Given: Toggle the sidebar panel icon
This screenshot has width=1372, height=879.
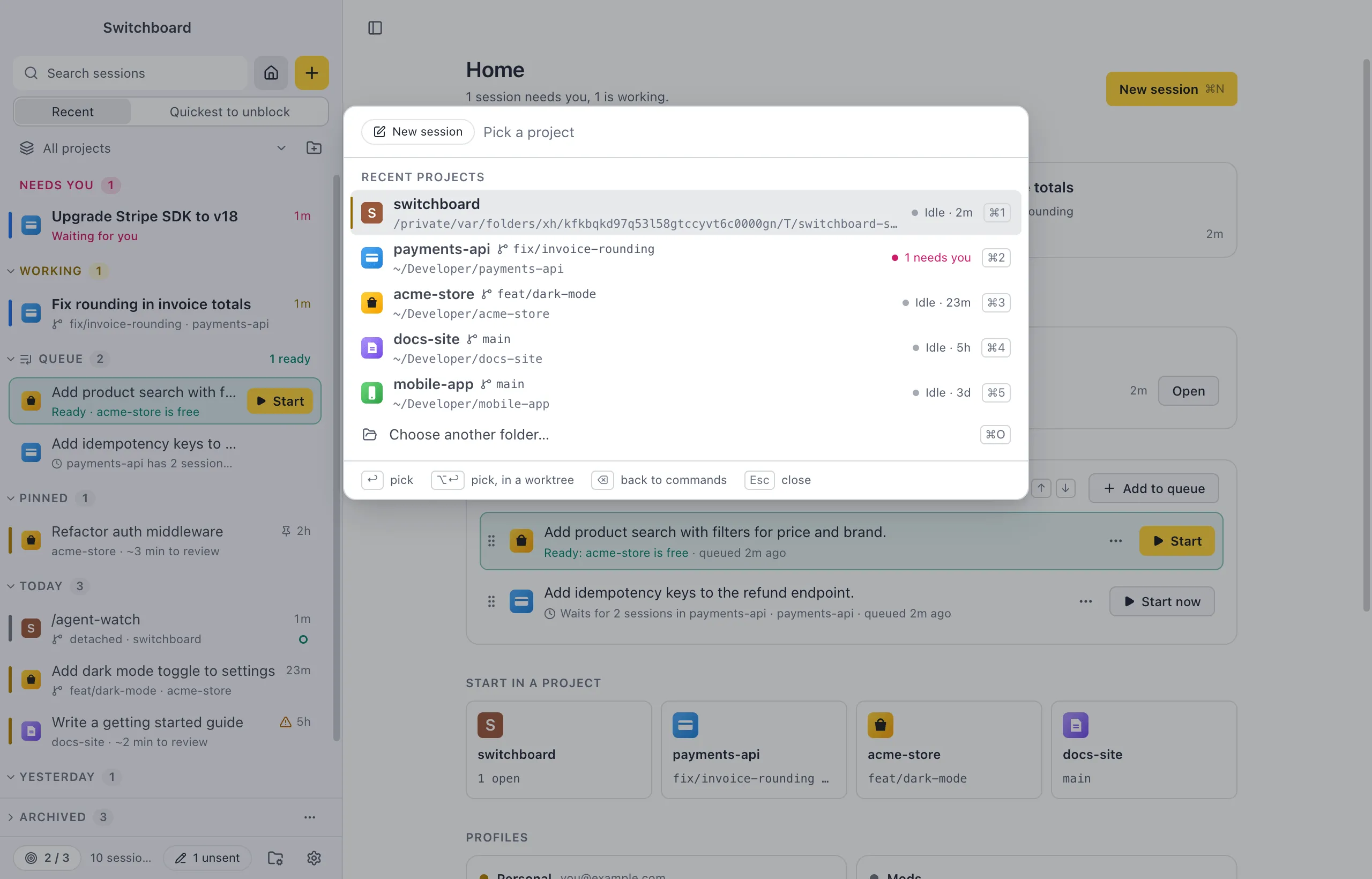Looking at the screenshot, I should coord(375,28).
